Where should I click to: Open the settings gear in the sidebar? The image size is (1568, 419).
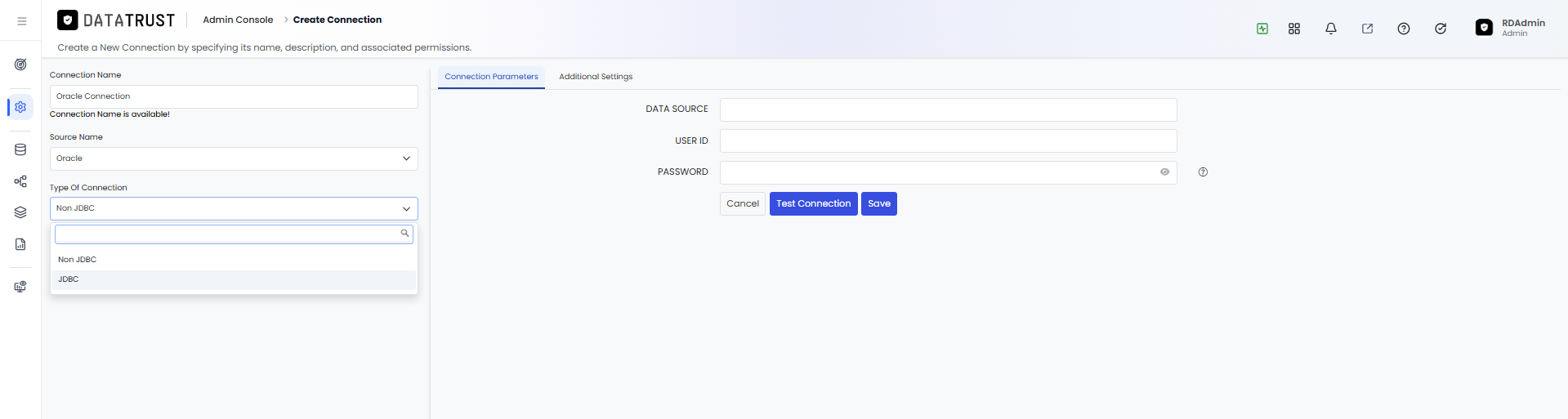(x=20, y=107)
